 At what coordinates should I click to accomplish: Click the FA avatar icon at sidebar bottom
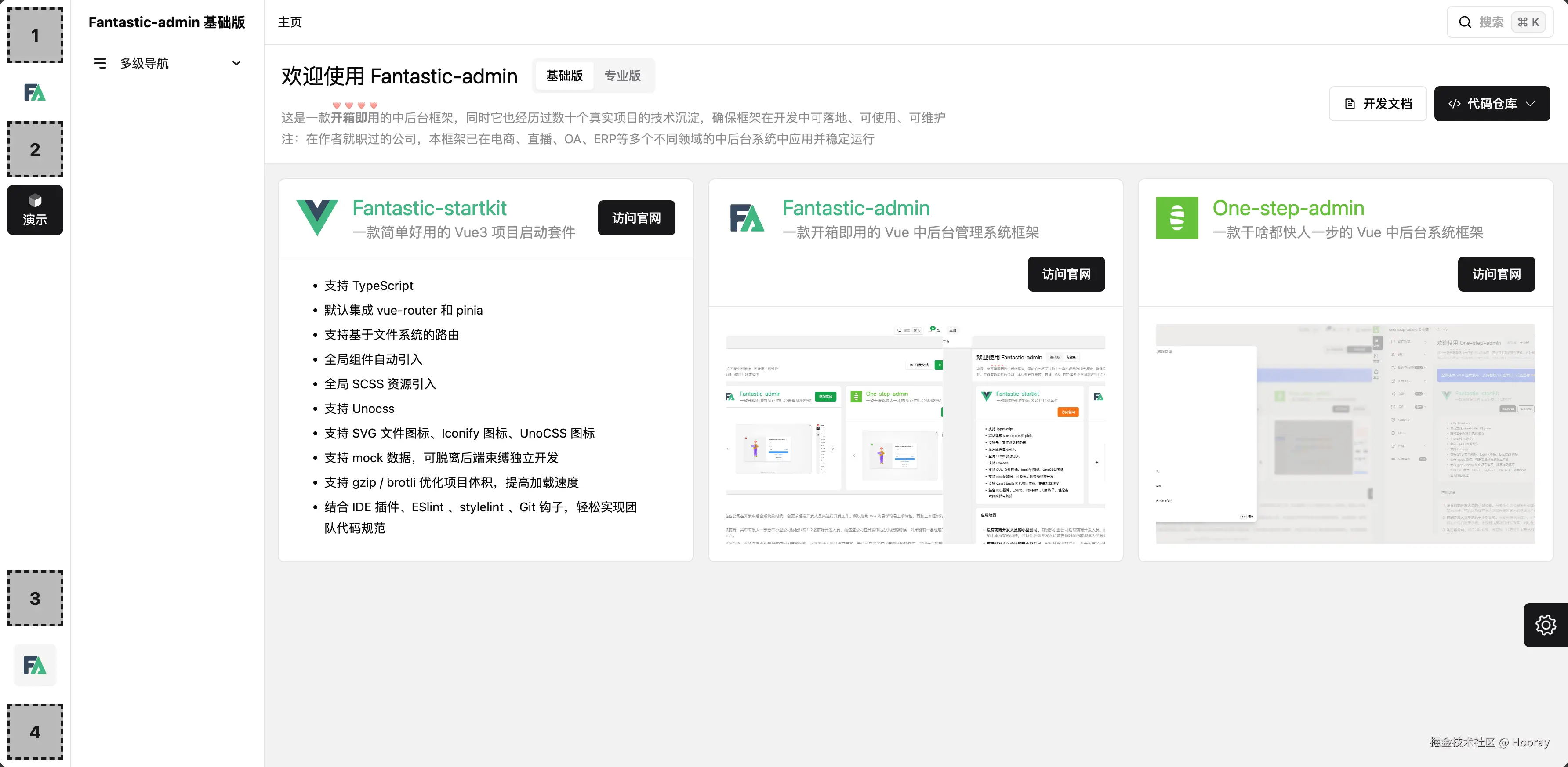(35, 665)
